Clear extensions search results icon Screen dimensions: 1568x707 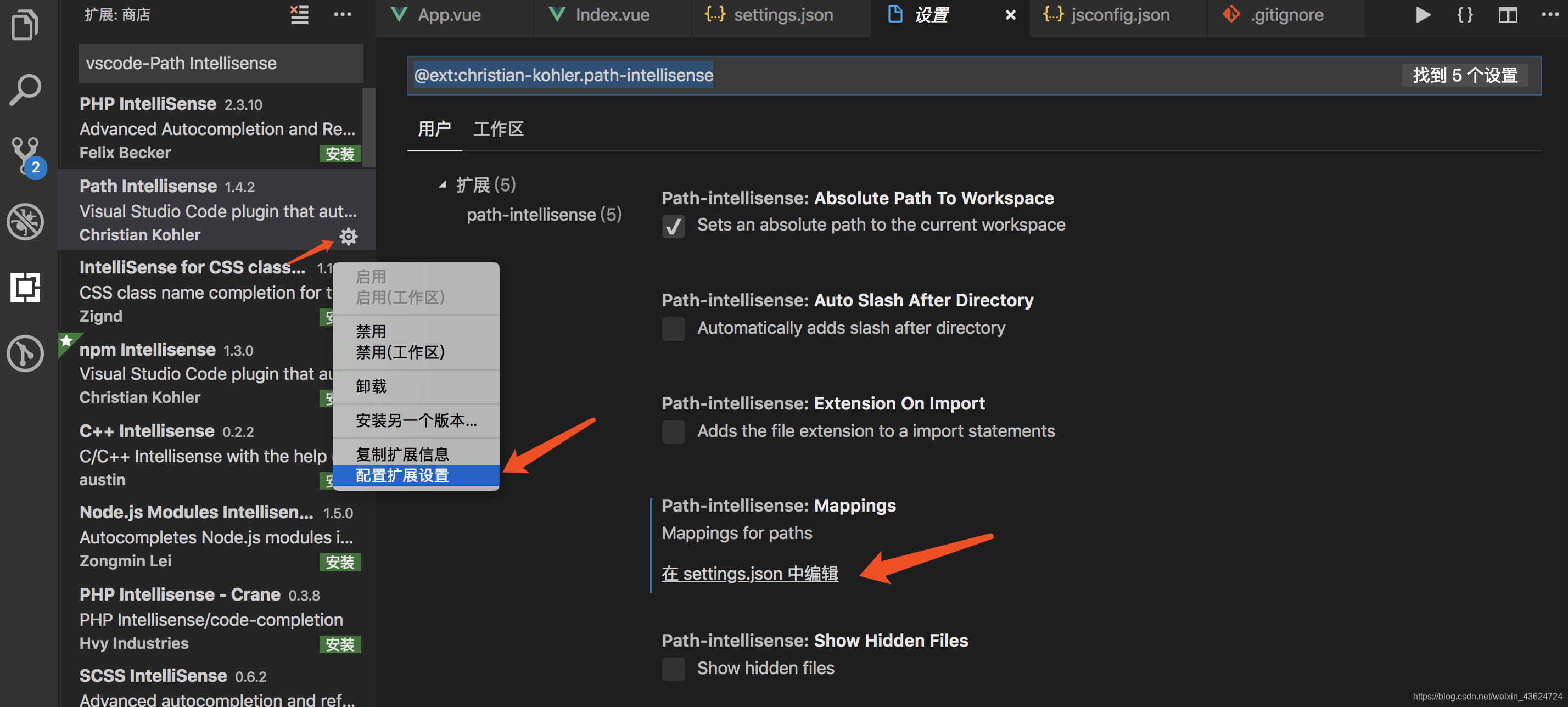(299, 15)
